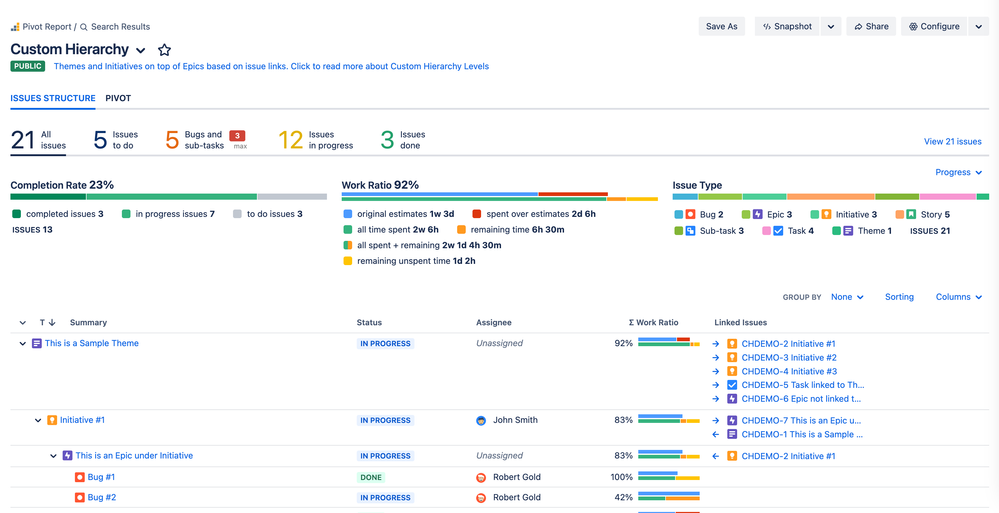Click the Pivot Report breadcrumb icon
This screenshot has height=513, width=999.
[15, 27]
